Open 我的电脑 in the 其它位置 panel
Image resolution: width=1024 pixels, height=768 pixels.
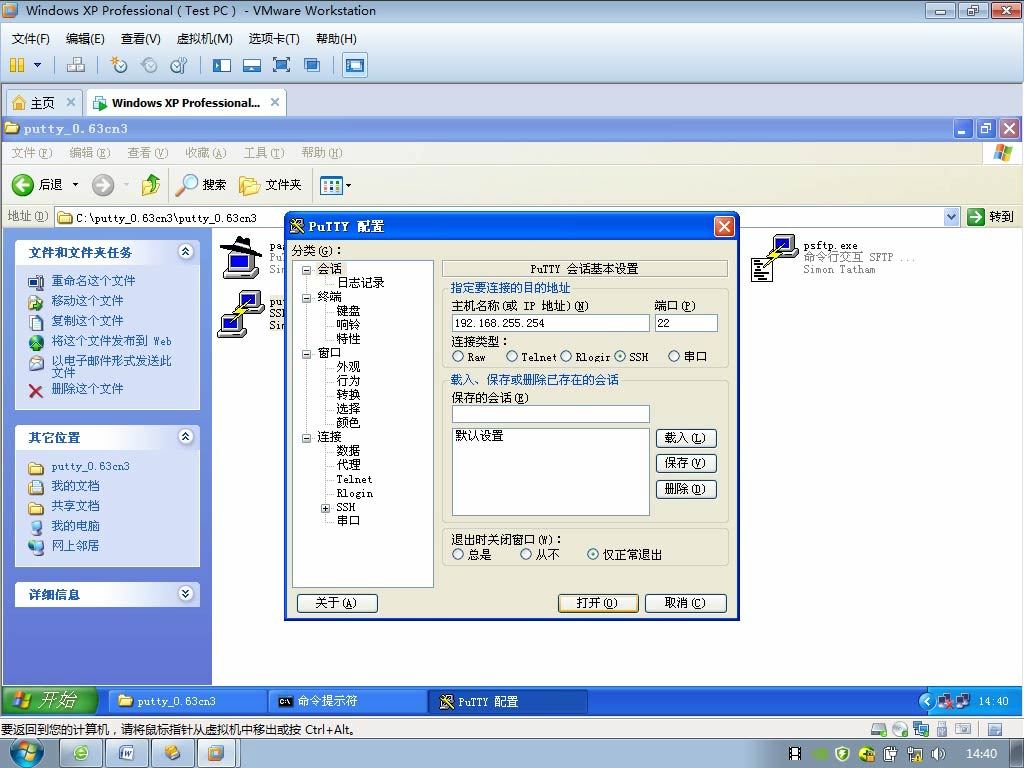[76, 526]
